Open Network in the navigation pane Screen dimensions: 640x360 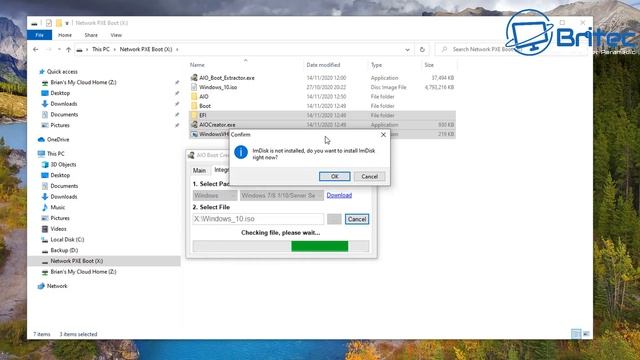(57, 286)
